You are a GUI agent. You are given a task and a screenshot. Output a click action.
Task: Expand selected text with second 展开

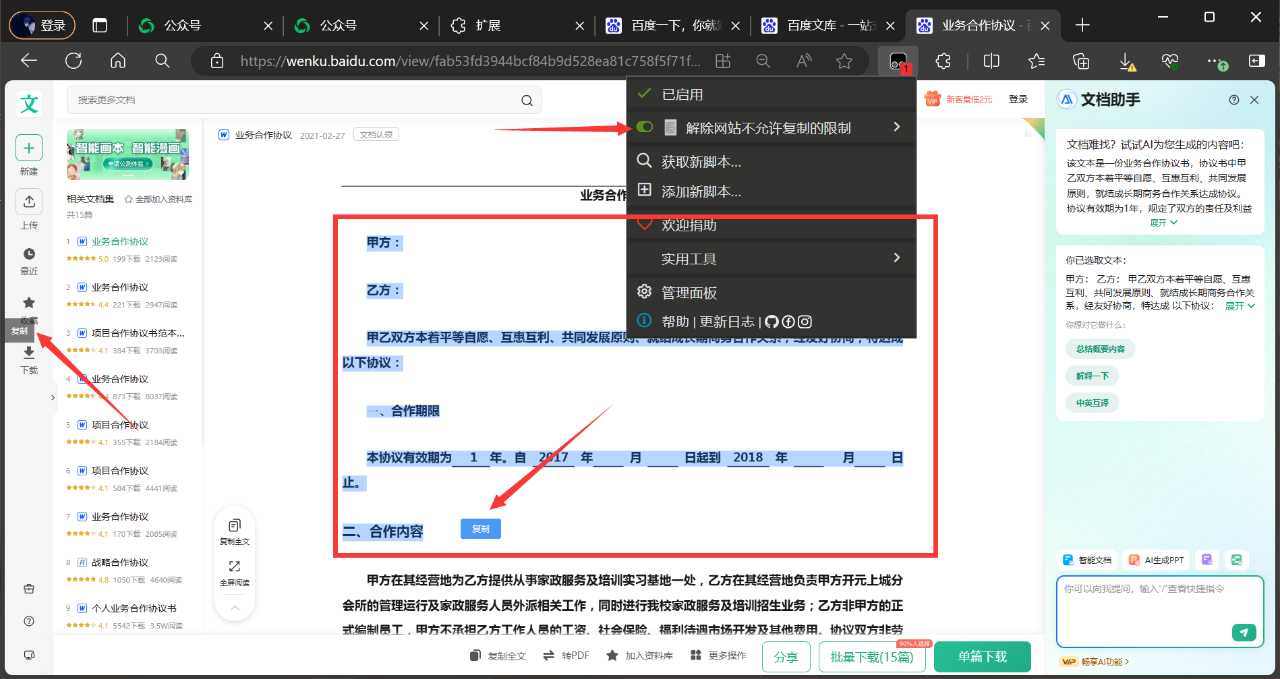pyautogui.click(x=1239, y=306)
